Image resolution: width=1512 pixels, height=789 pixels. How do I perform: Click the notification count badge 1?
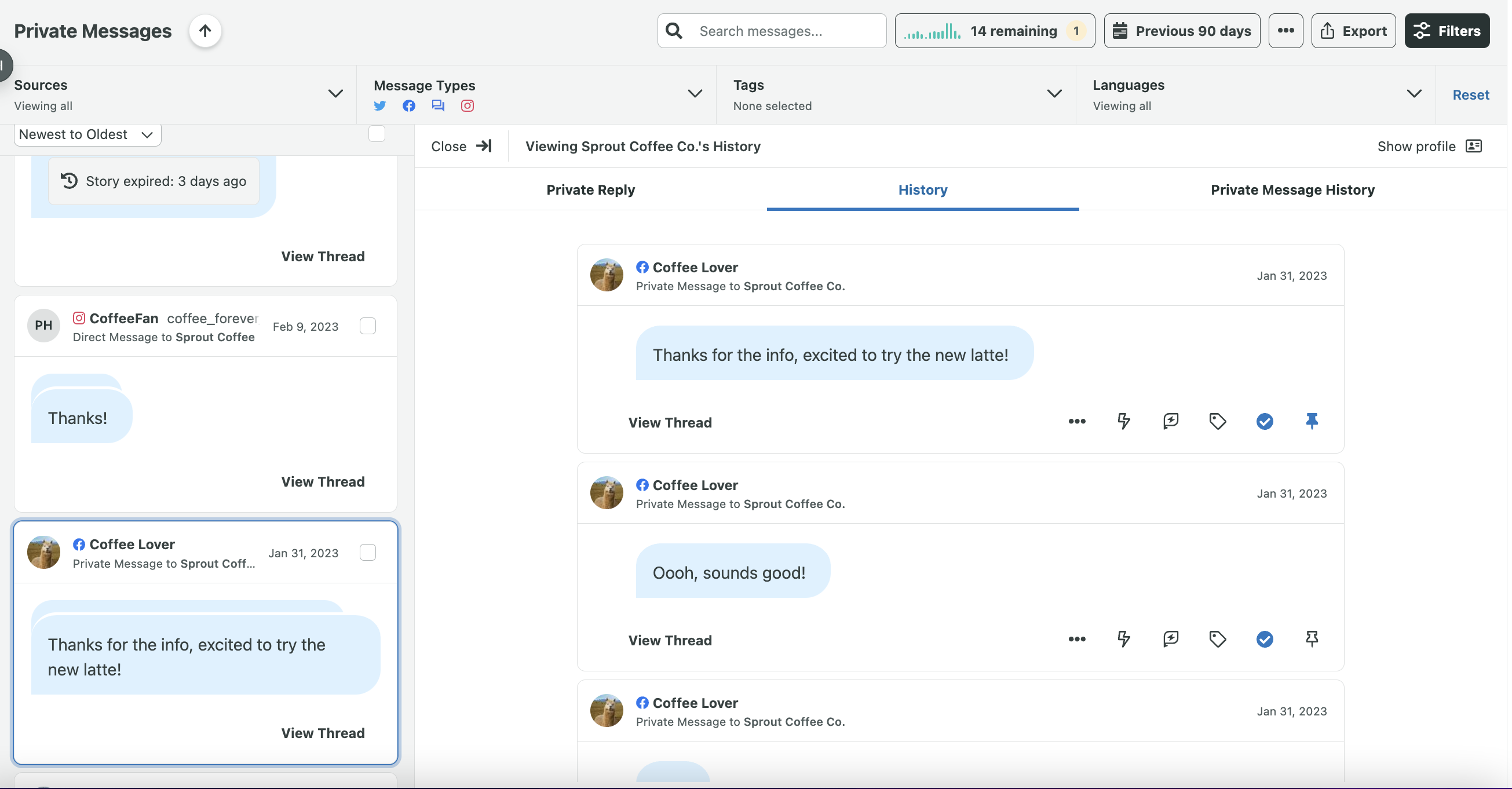(1075, 31)
